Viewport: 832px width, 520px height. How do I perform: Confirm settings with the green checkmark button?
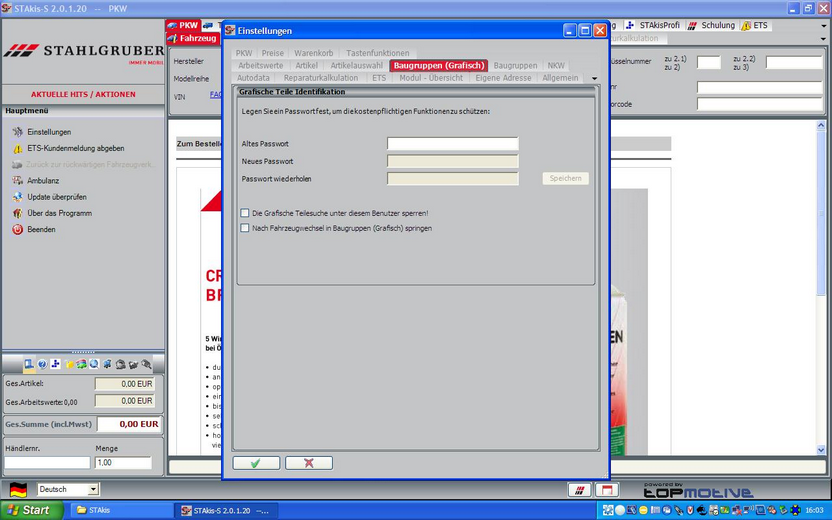point(256,463)
